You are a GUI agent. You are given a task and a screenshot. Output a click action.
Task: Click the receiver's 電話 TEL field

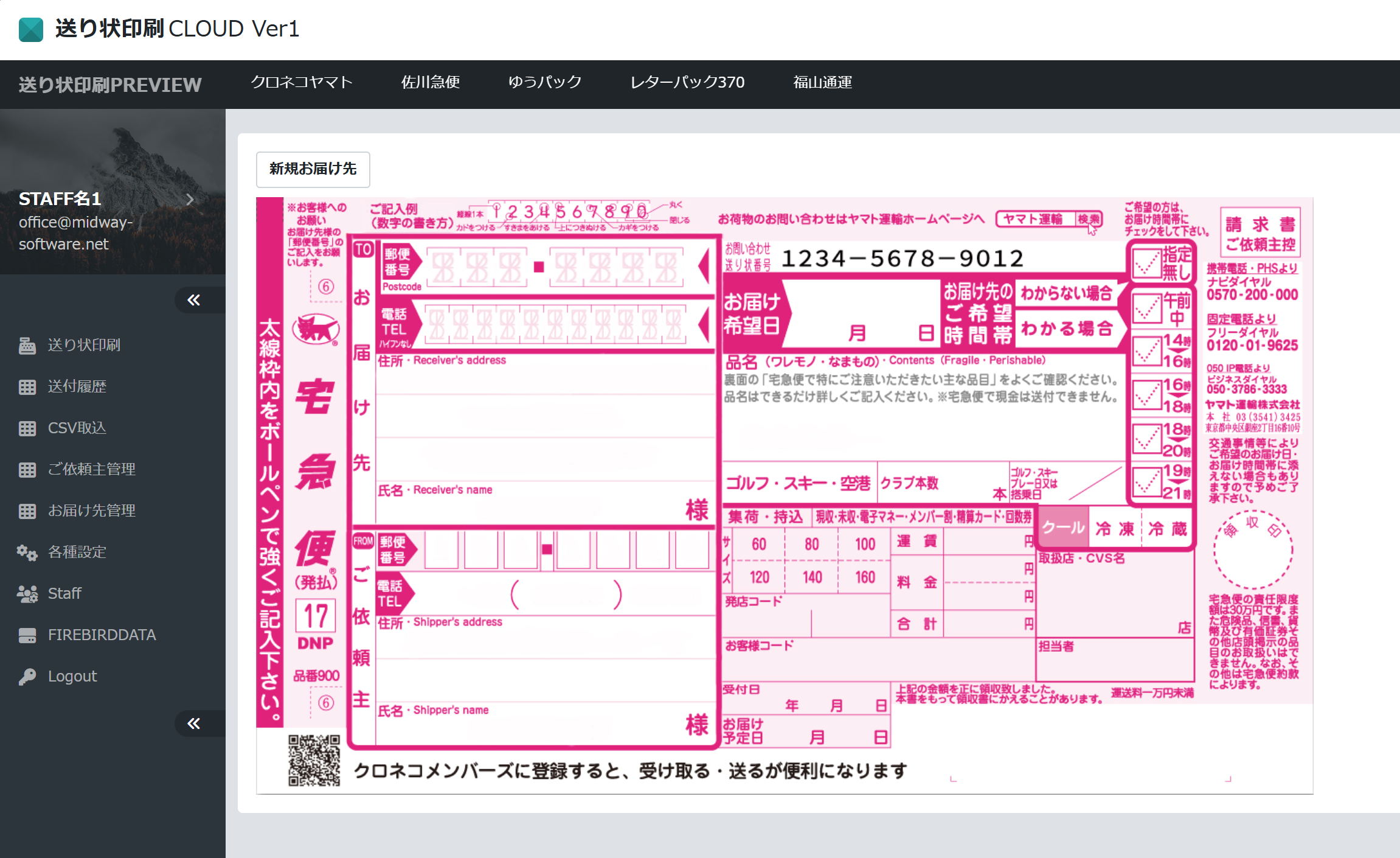pos(556,324)
